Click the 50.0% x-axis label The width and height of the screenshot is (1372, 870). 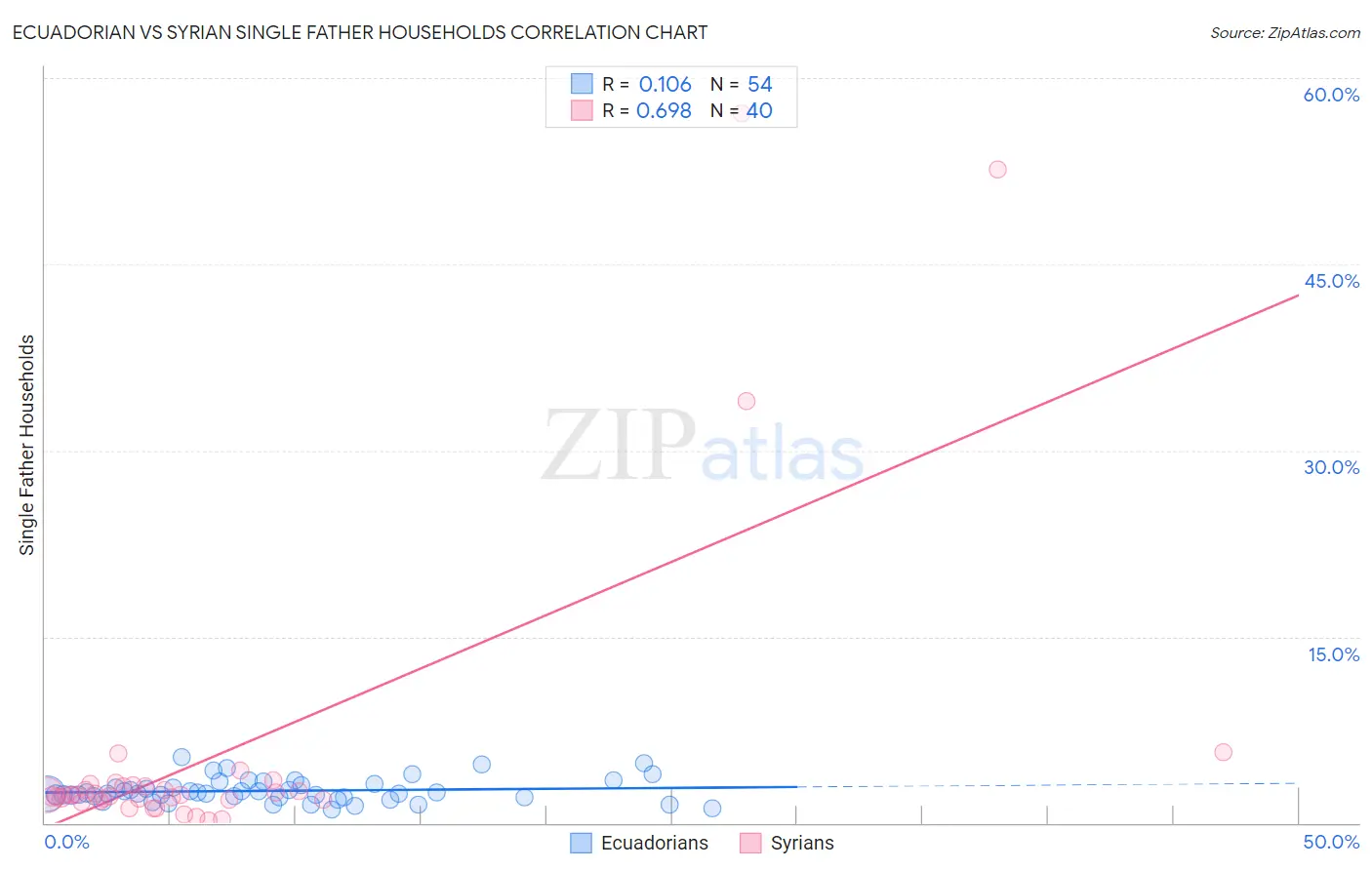coord(1331,842)
